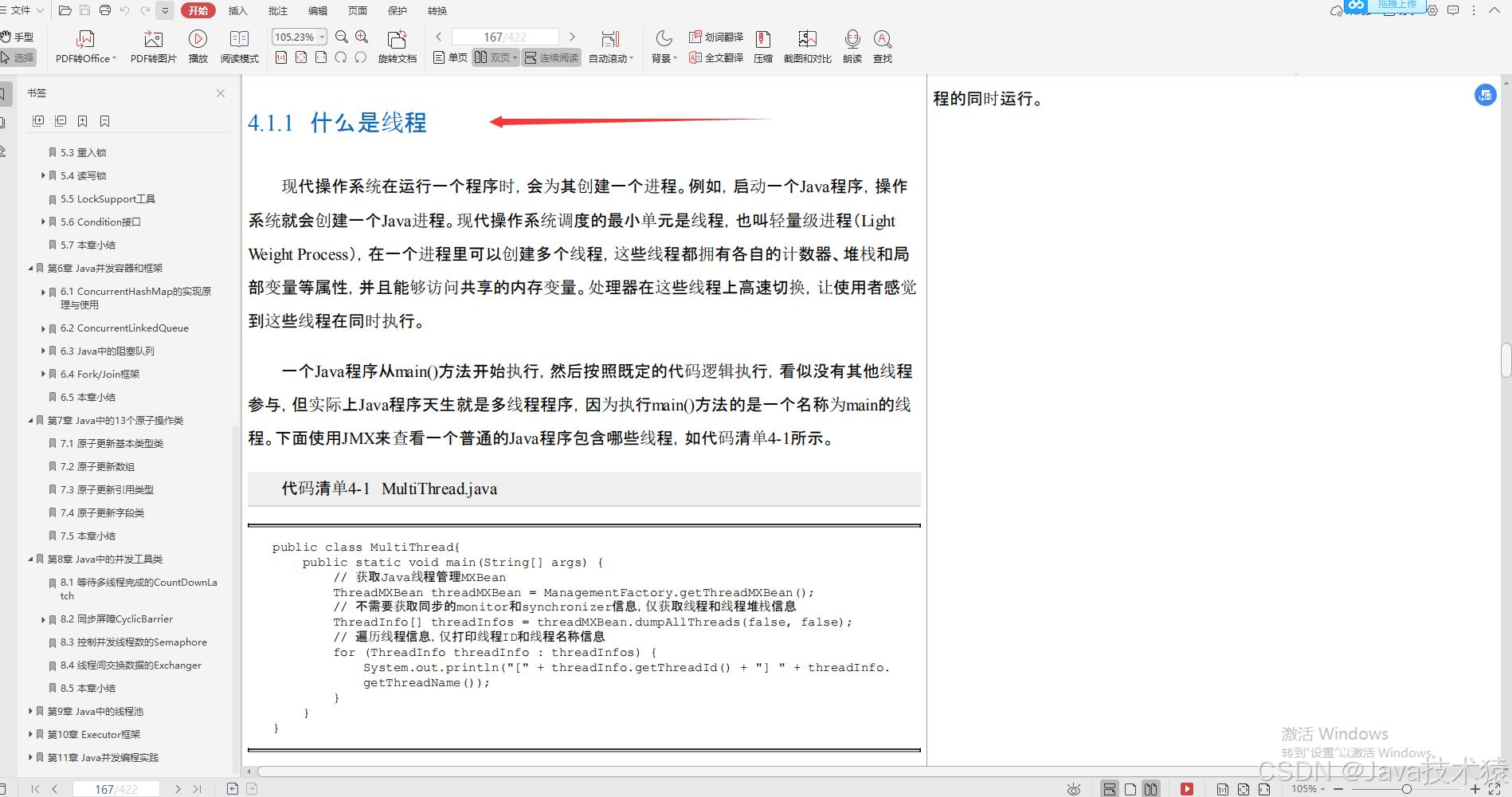Open quick access toolbar customize dropdown
Image resolution: width=1512 pixels, height=797 pixels.
[165, 10]
